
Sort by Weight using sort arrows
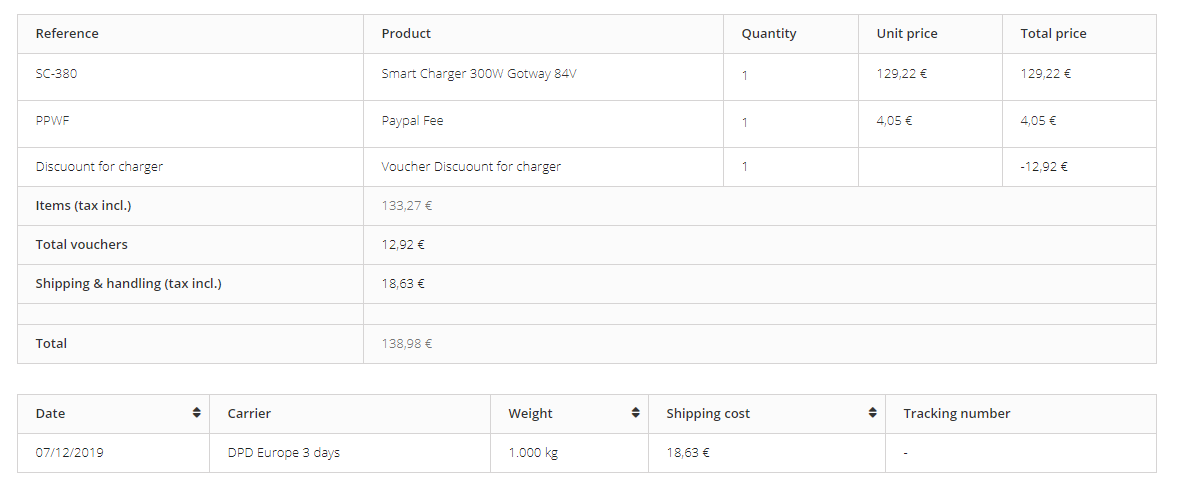tap(635, 413)
